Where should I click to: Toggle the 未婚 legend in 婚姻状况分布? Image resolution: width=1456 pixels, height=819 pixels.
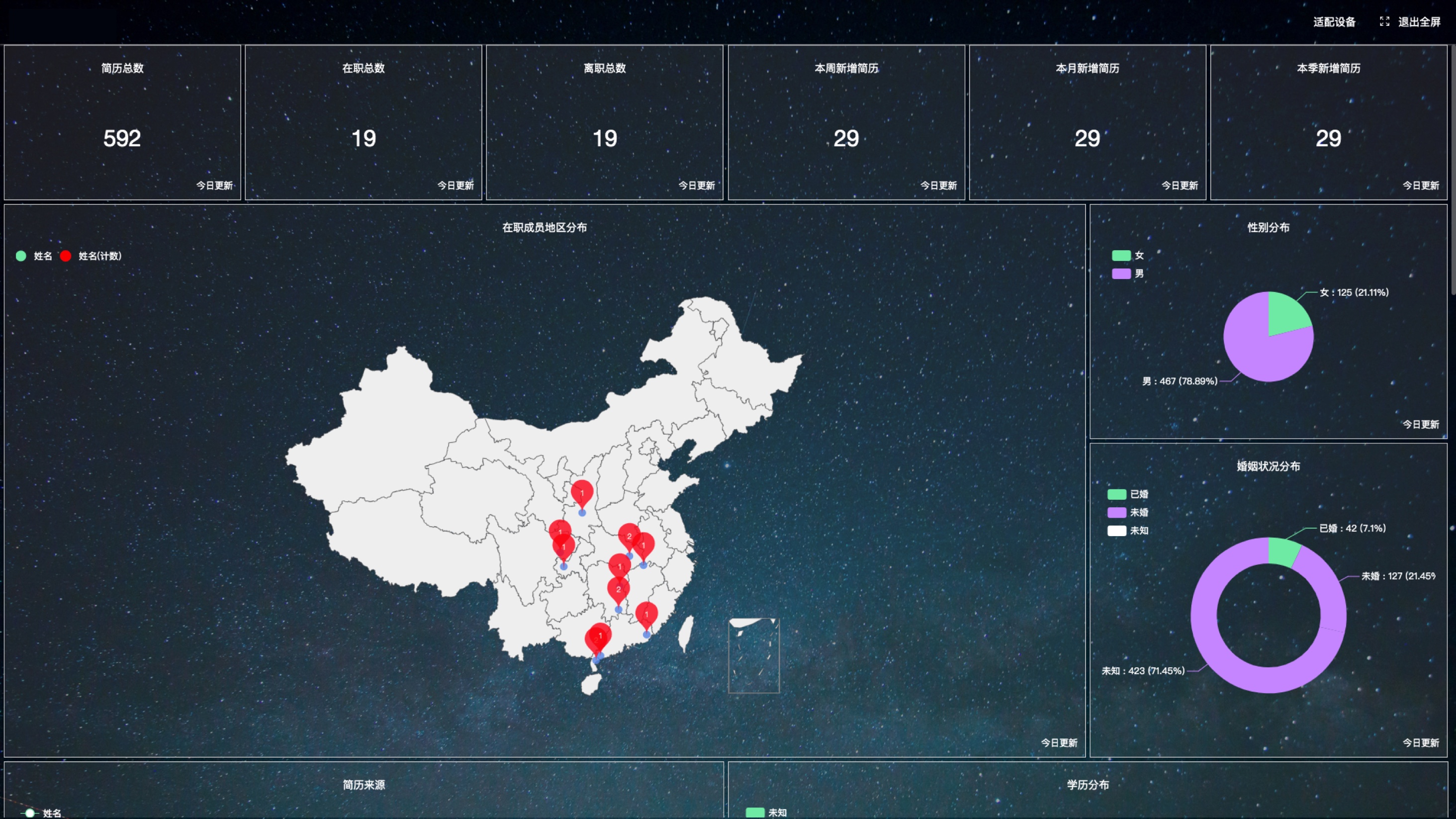tap(1128, 512)
